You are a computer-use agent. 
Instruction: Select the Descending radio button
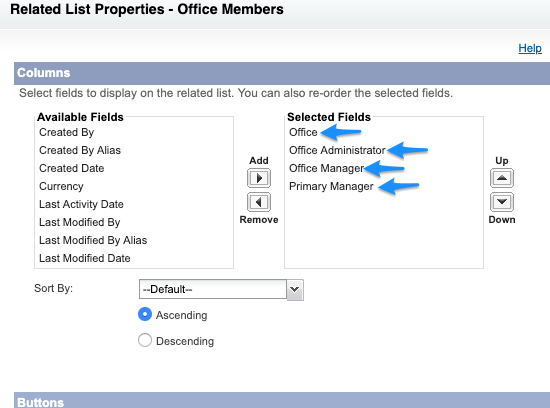[x=145, y=340]
